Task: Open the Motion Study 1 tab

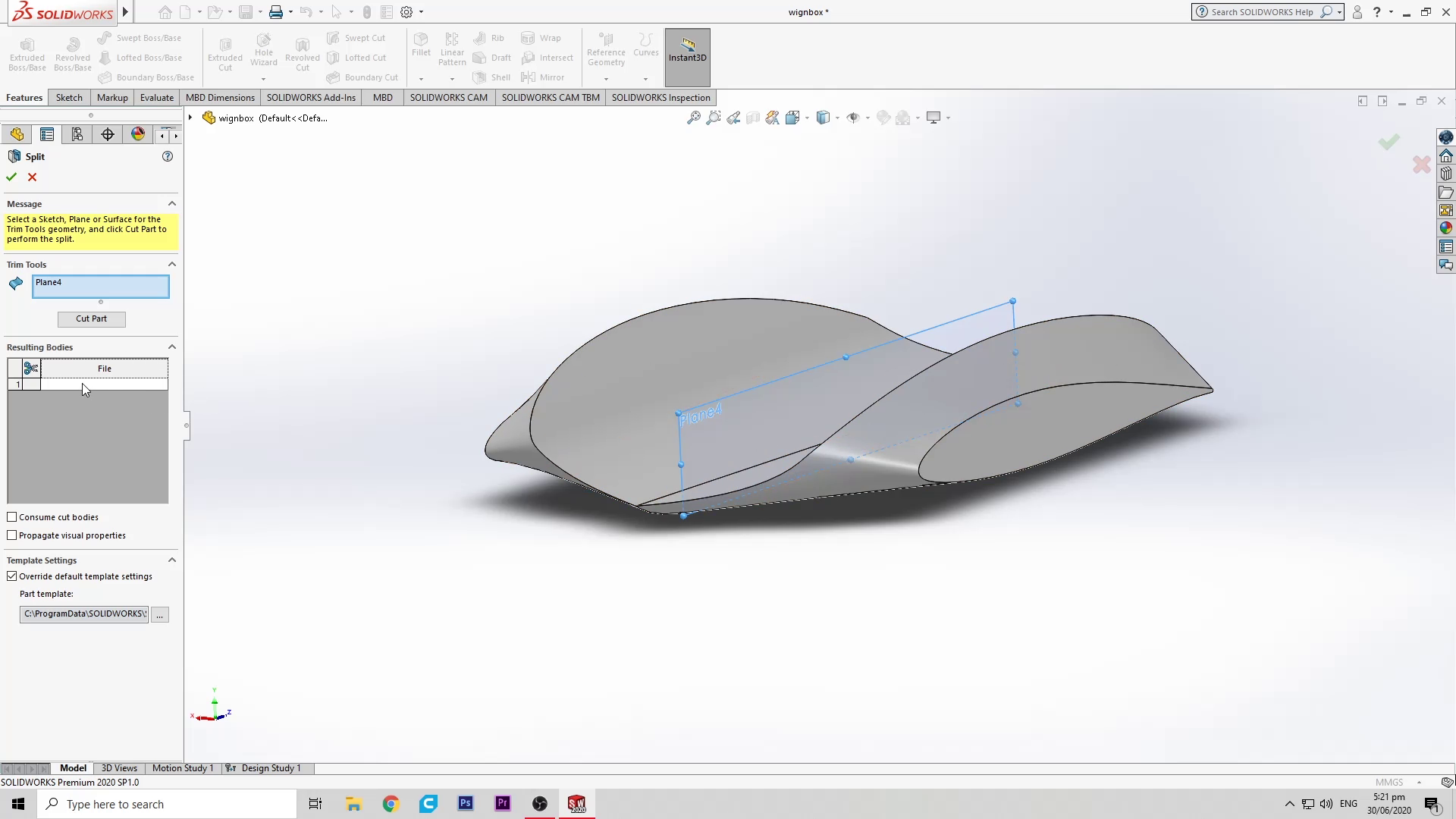Action: pos(183,768)
